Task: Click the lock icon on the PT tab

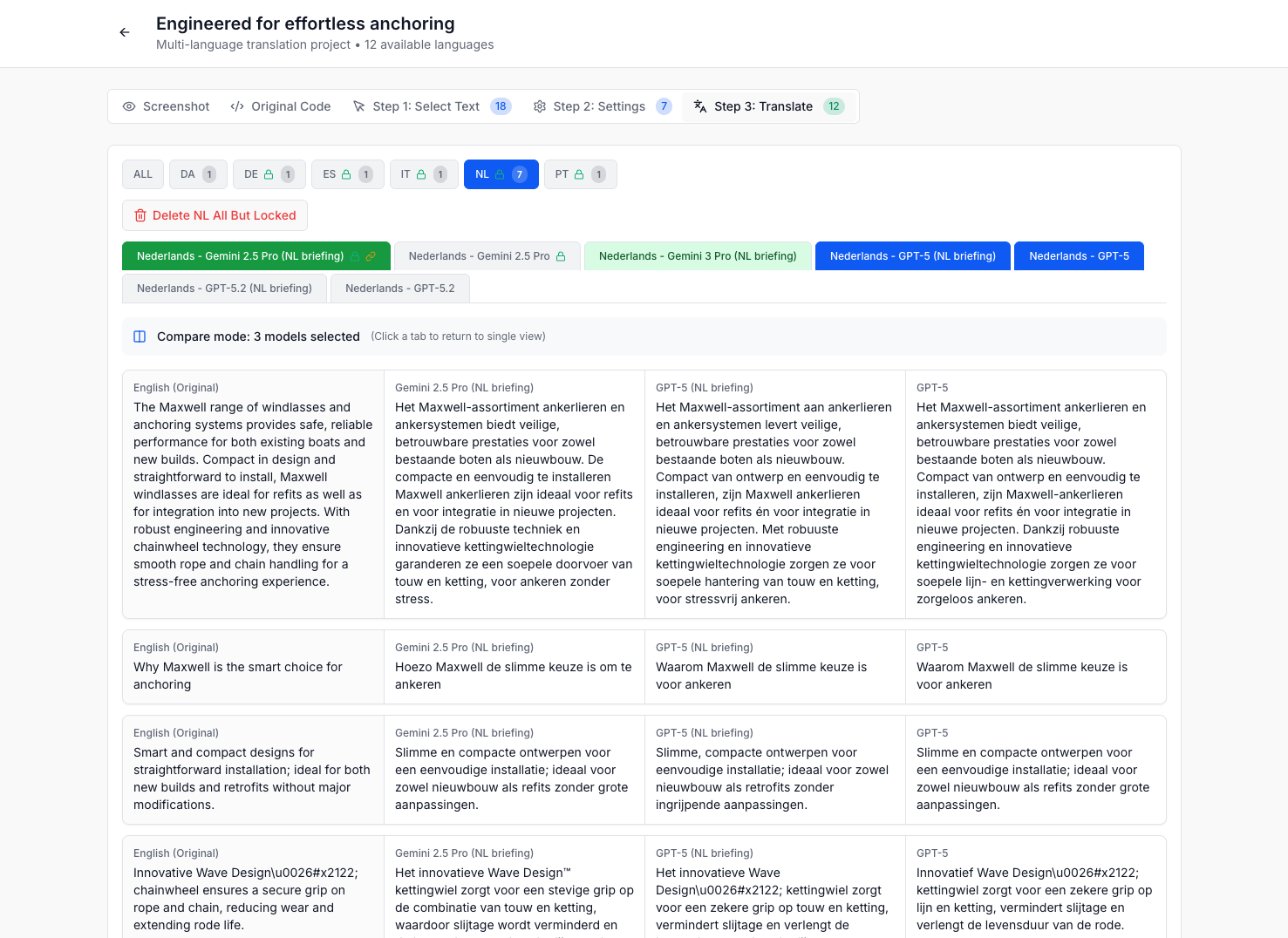Action: click(x=579, y=174)
